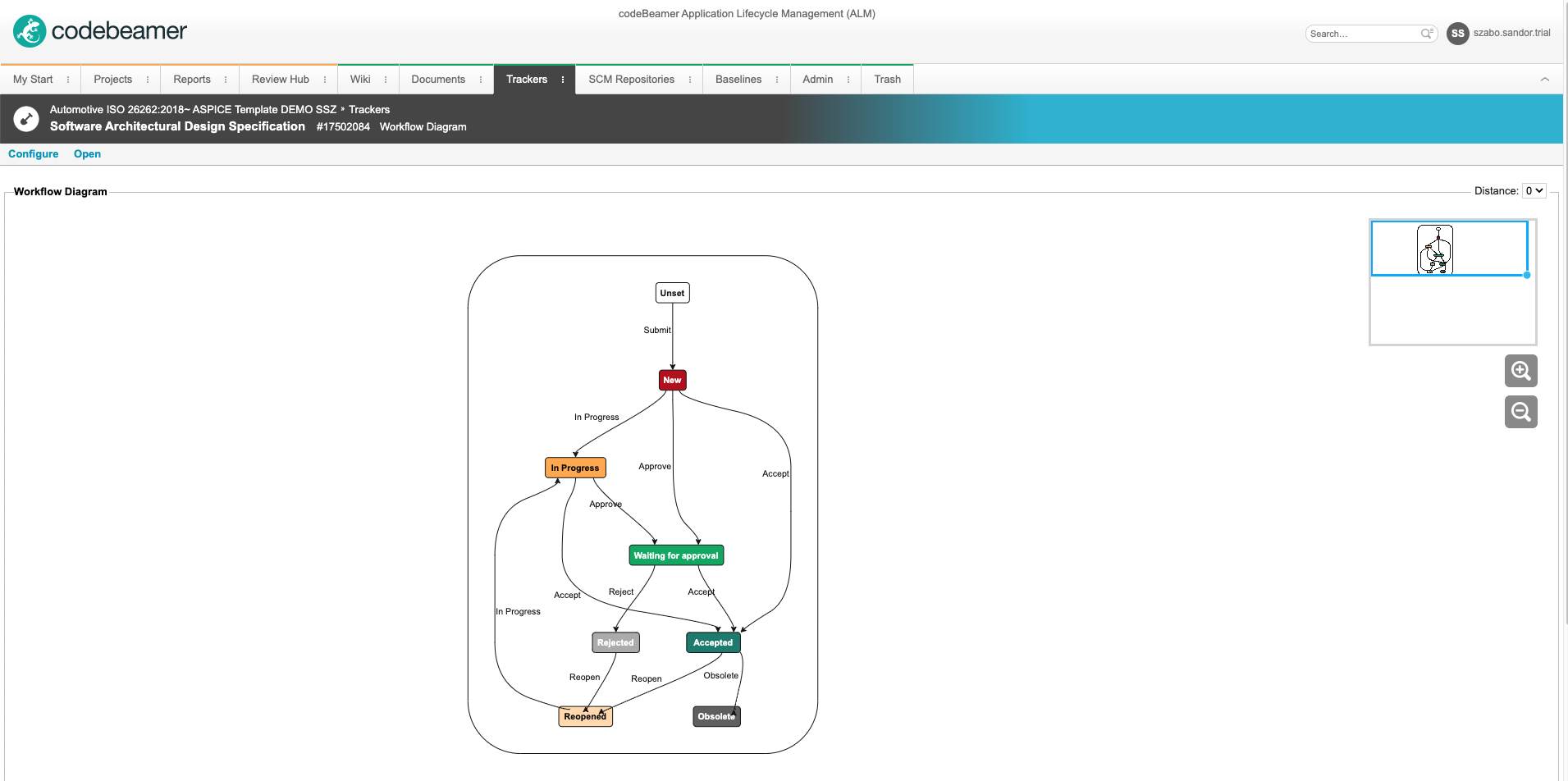Screen dimensions: 1568x781
Task: Select the red New state node
Action: pyautogui.click(x=672, y=380)
